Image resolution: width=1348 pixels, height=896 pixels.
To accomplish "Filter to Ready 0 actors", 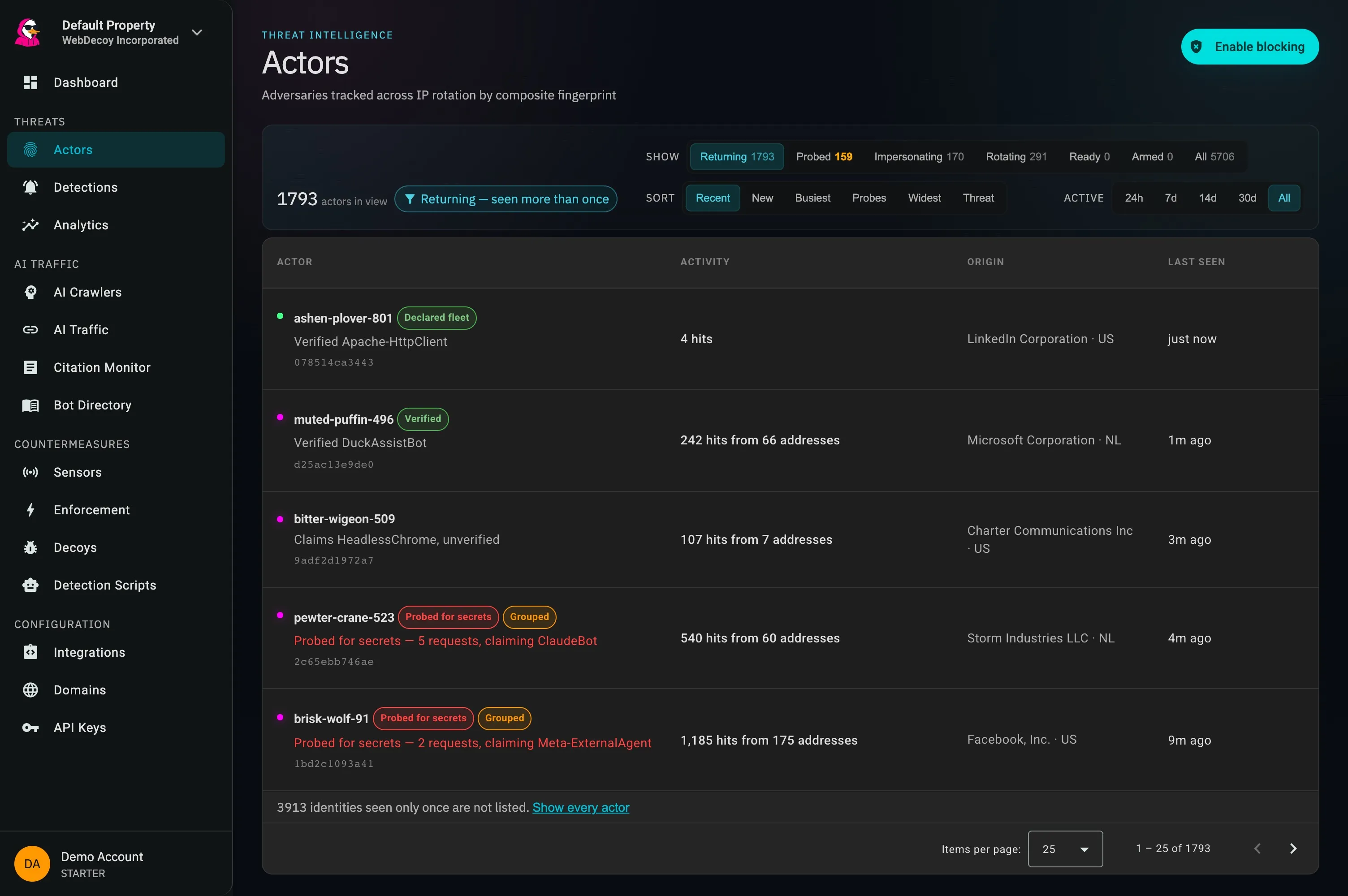I will [x=1089, y=156].
